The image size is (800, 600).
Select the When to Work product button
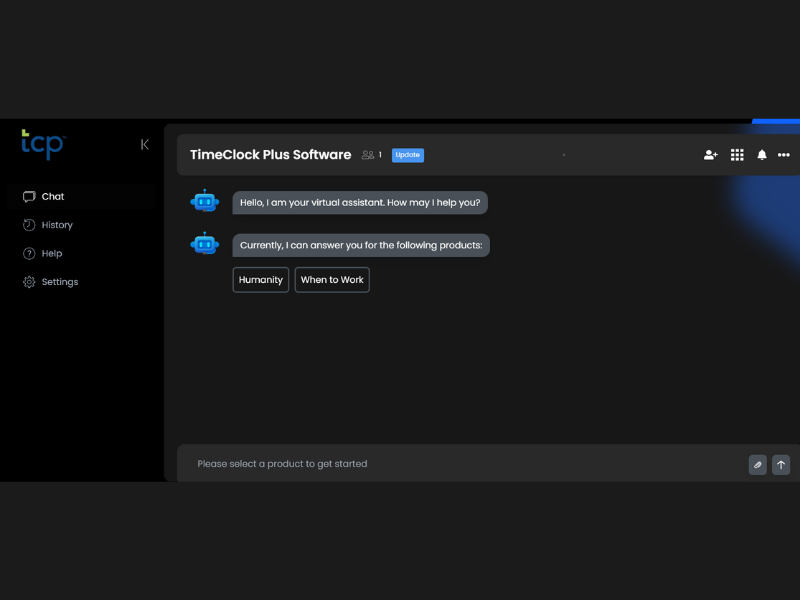(332, 280)
